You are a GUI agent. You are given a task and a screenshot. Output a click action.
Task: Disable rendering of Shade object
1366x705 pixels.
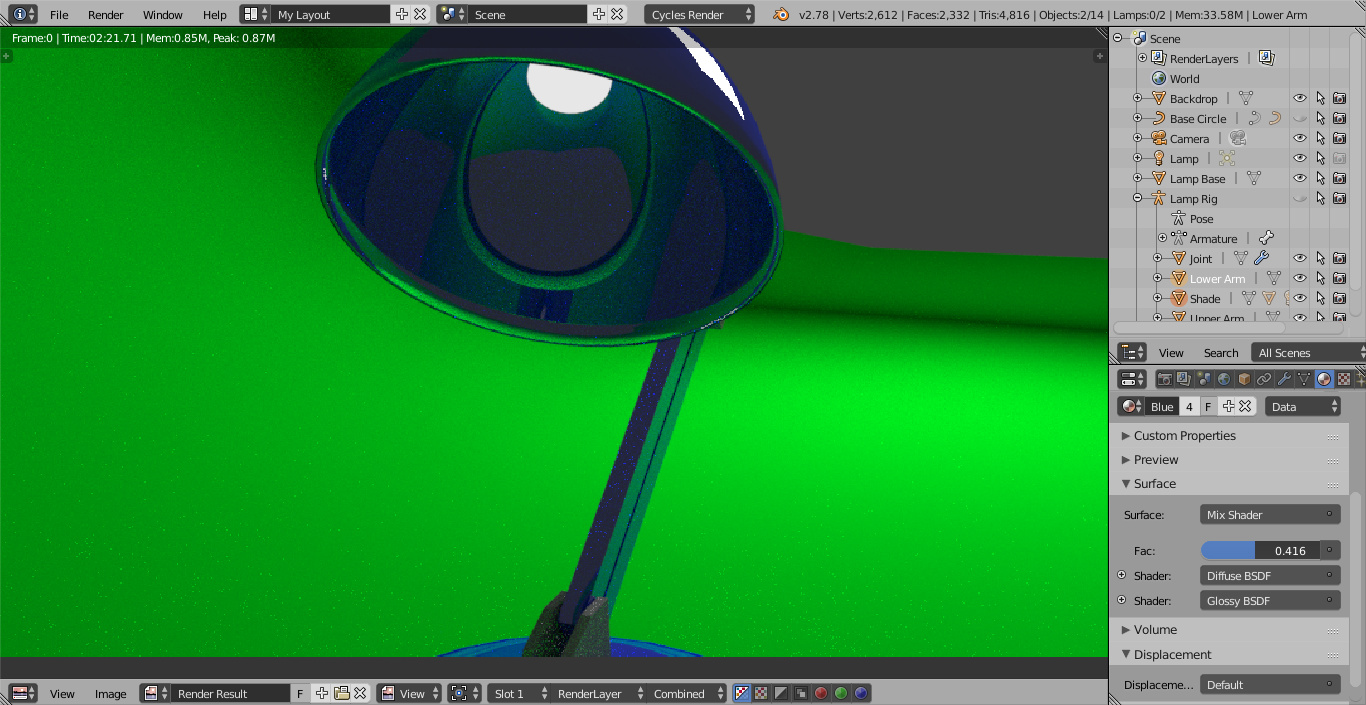click(1339, 298)
